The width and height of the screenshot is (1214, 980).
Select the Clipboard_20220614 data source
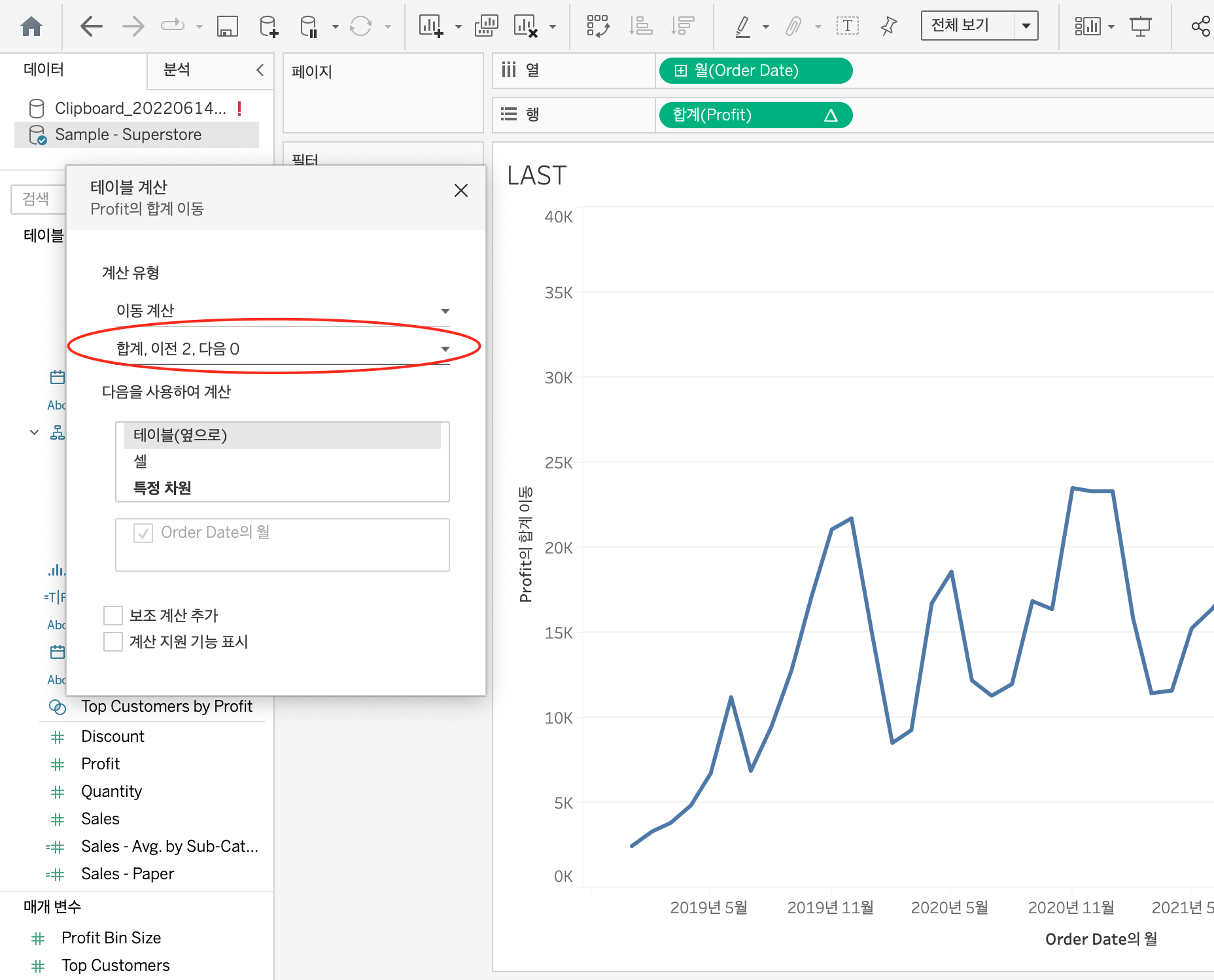pyautogui.click(x=137, y=108)
